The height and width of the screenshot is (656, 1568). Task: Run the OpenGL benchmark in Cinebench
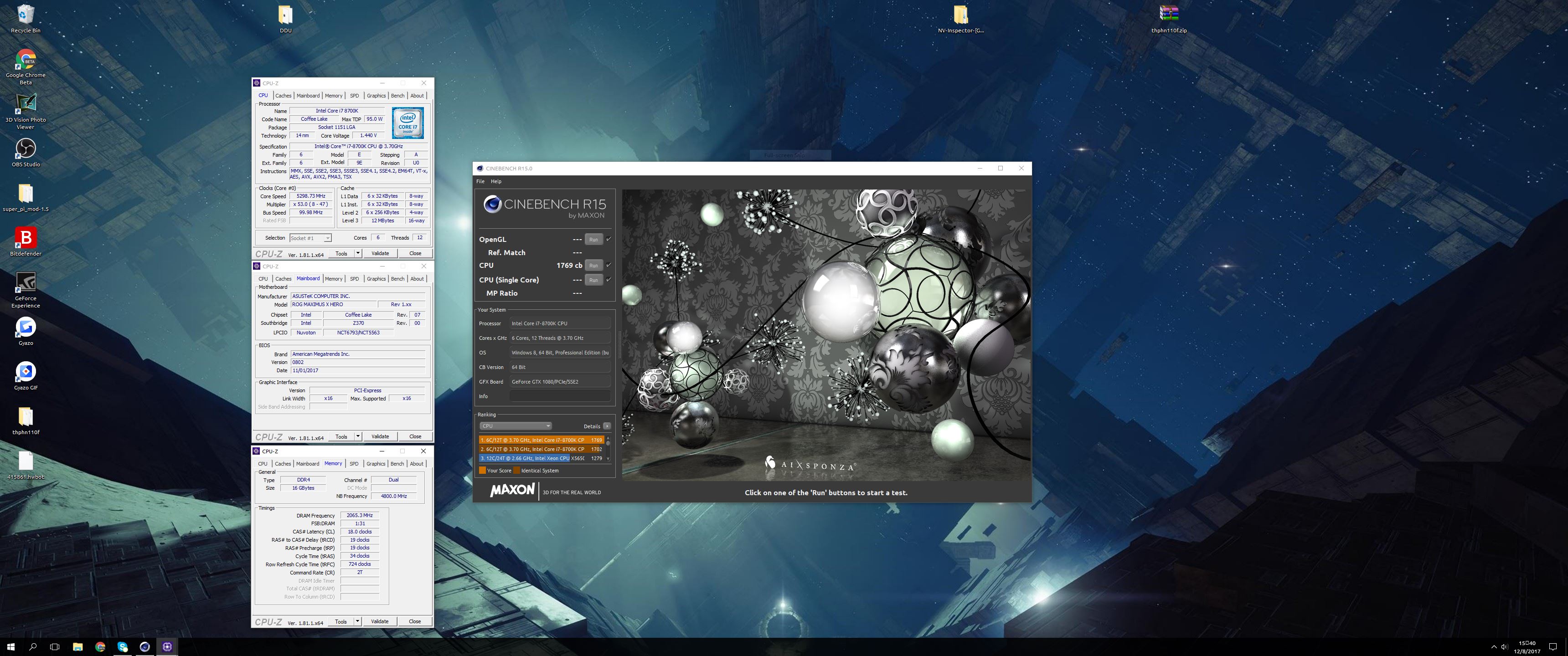tap(593, 239)
